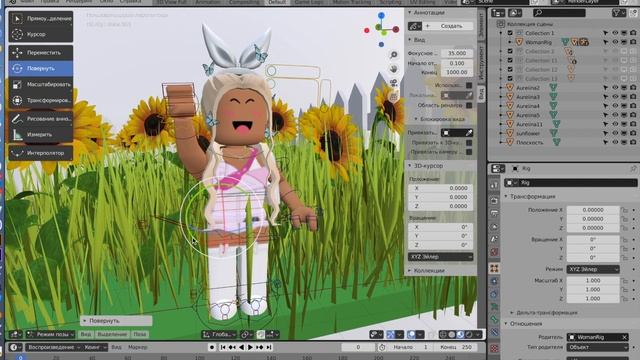Click the blue Z axis on navigation gizmo
Viewport: 640px width, 360px height.
(381, 16)
